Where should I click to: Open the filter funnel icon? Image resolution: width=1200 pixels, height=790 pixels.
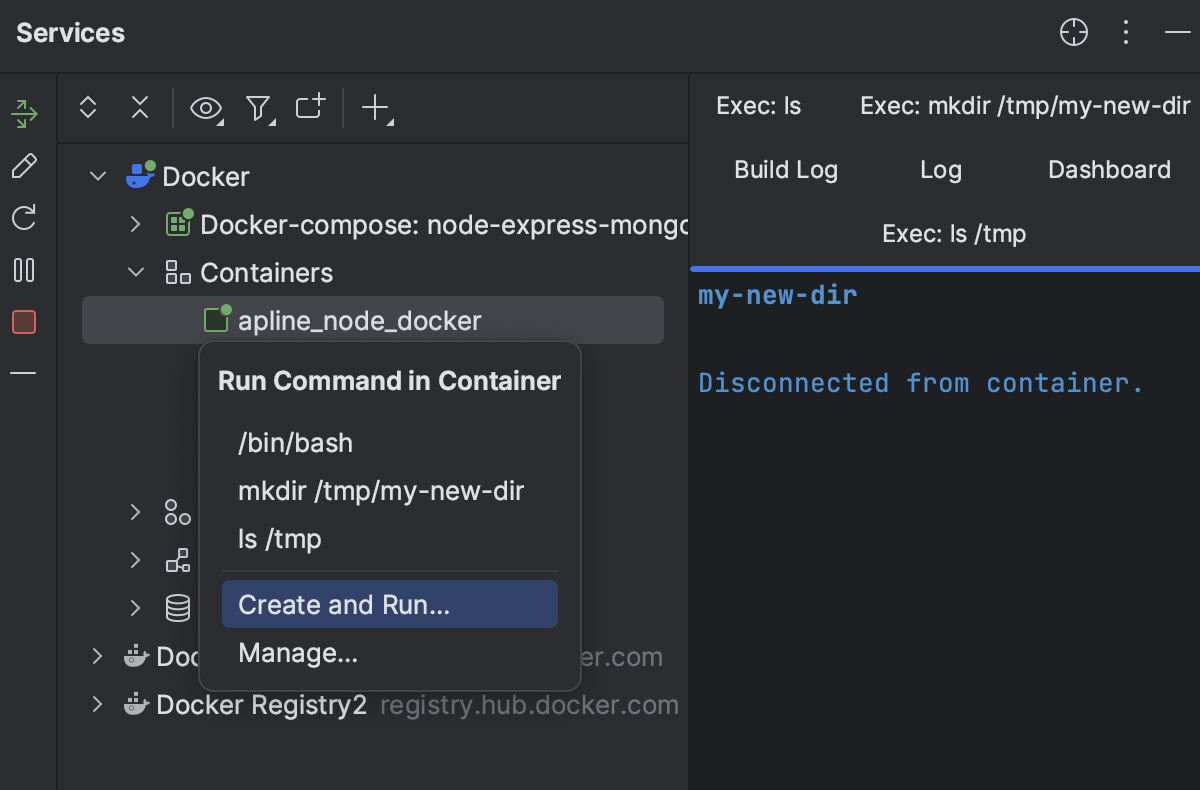(x=259, y=107)
